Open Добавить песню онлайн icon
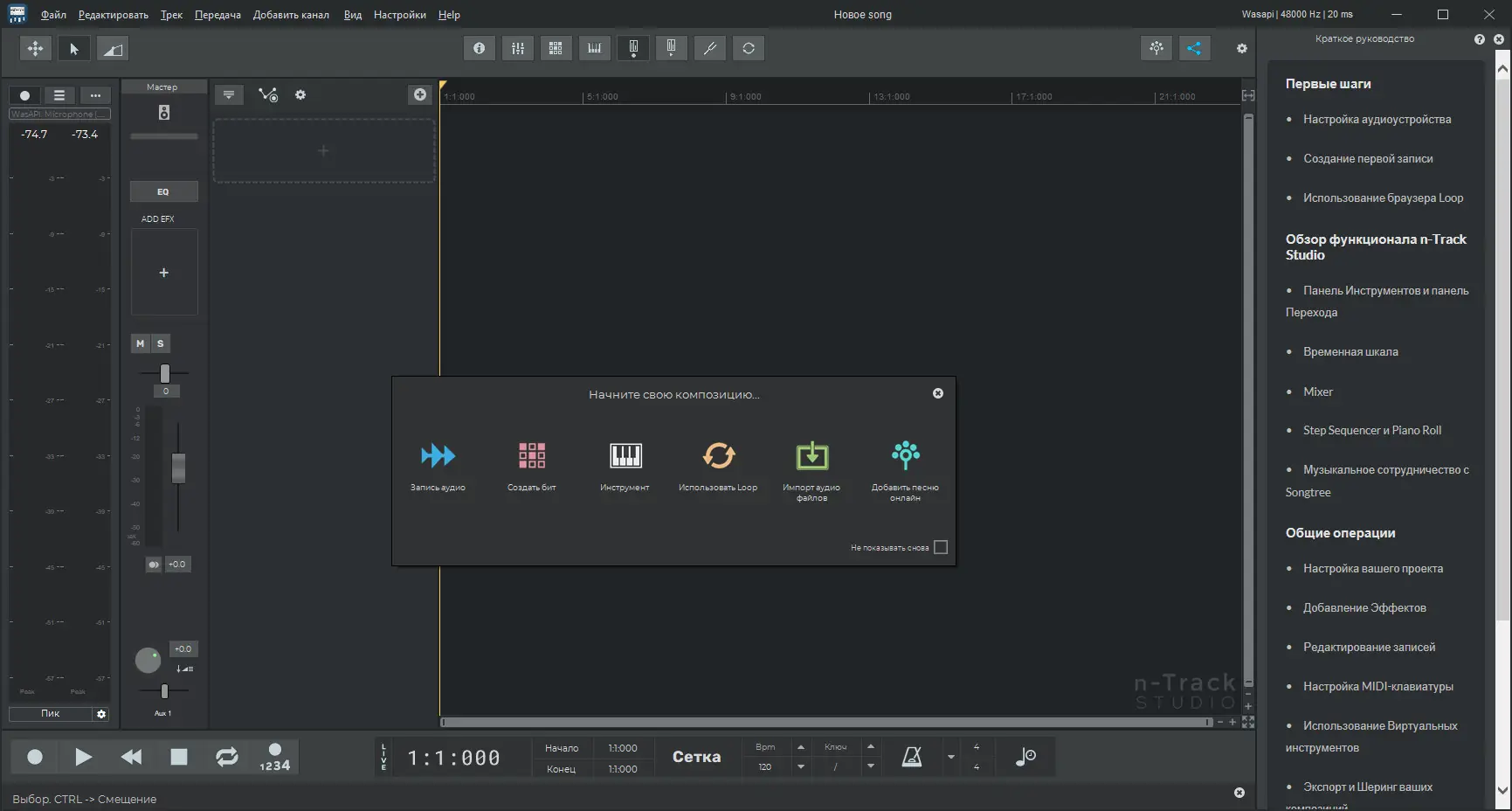This screenshot has width=1512, height=811. coord(906,454)
